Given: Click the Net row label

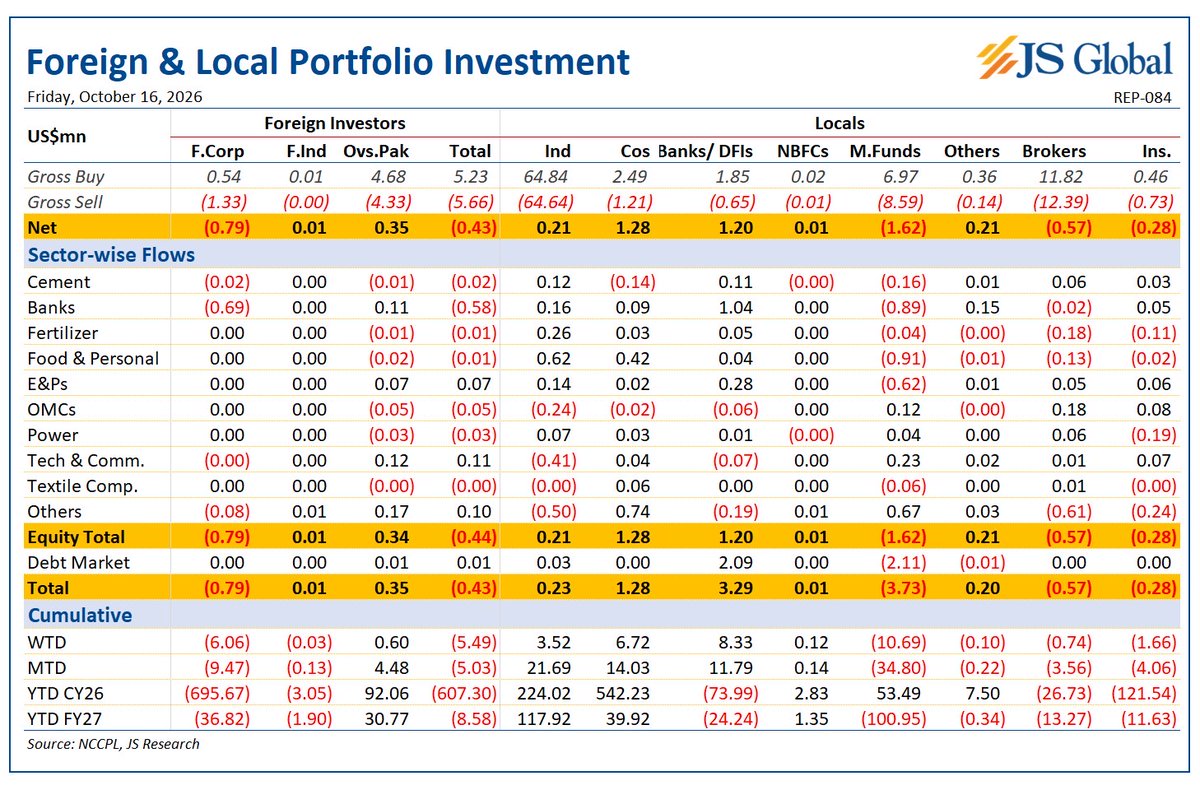Looking at the screenshot, I should (41, 228).
